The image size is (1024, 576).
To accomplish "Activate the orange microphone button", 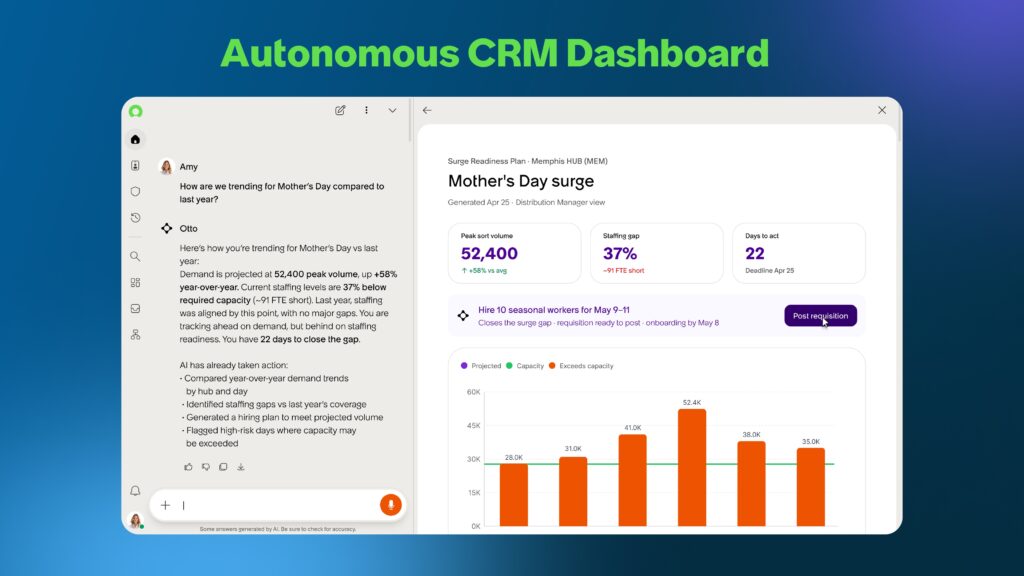I will 391,505.
